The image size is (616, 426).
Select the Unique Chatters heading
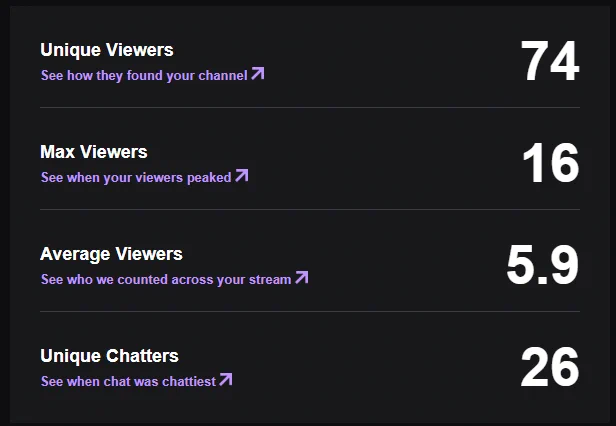109,356
